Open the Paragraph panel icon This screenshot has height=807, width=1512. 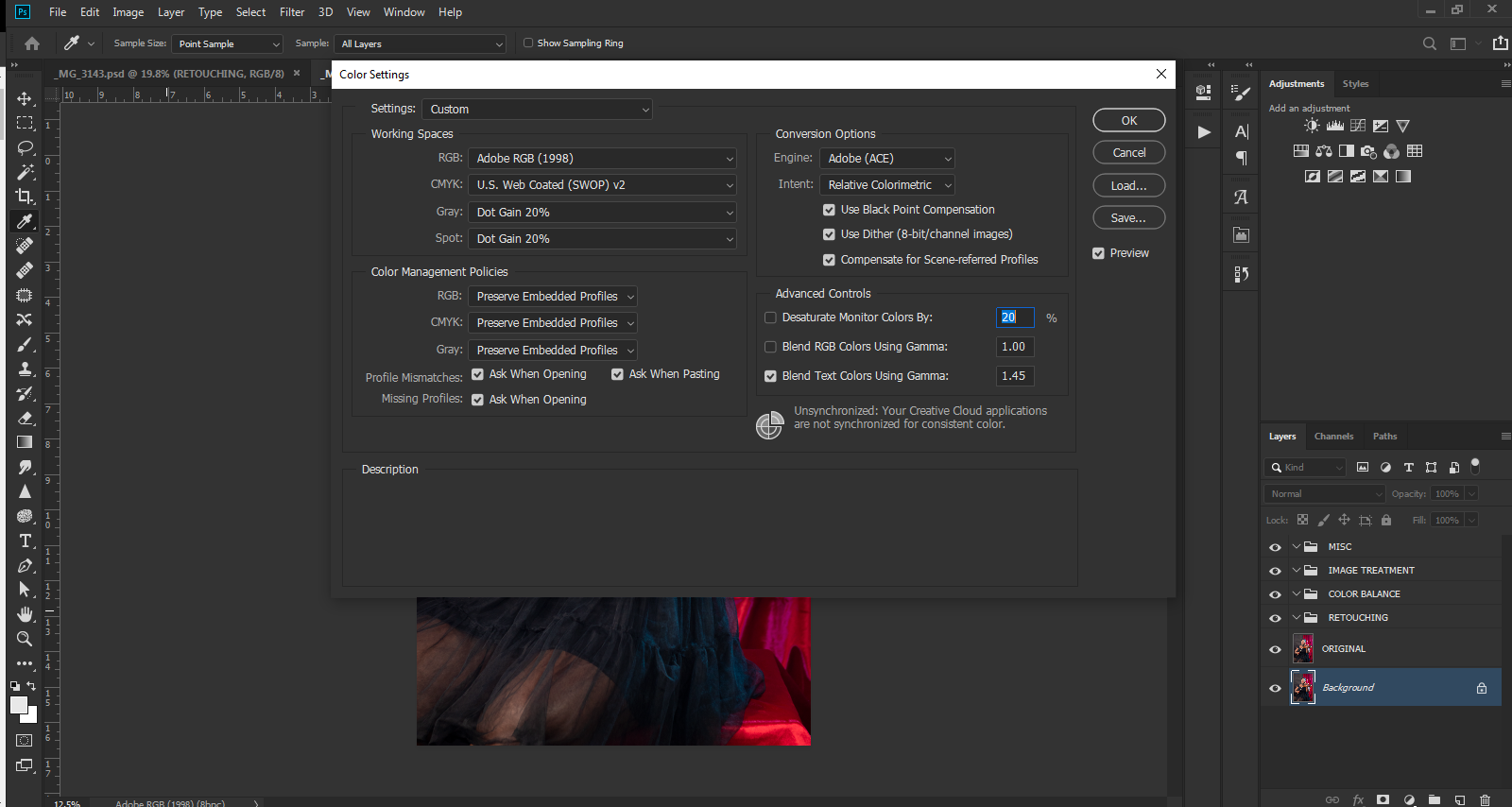[1242, 158]
